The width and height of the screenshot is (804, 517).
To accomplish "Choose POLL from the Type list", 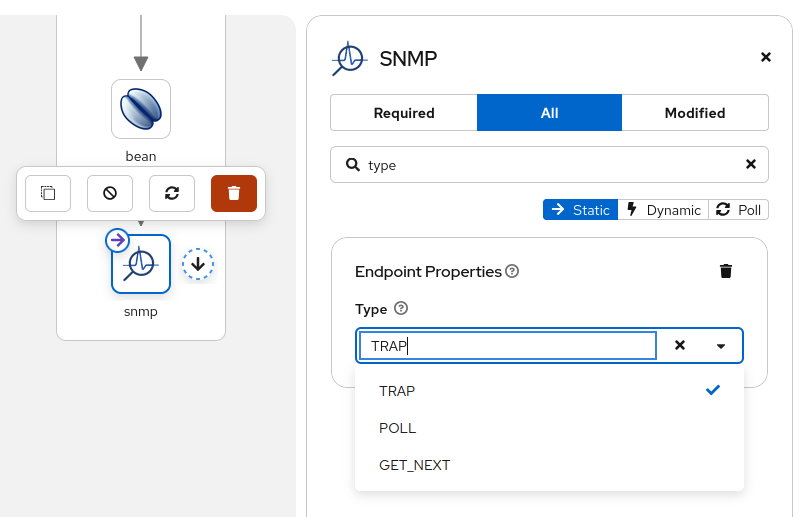I will [398, 428].
